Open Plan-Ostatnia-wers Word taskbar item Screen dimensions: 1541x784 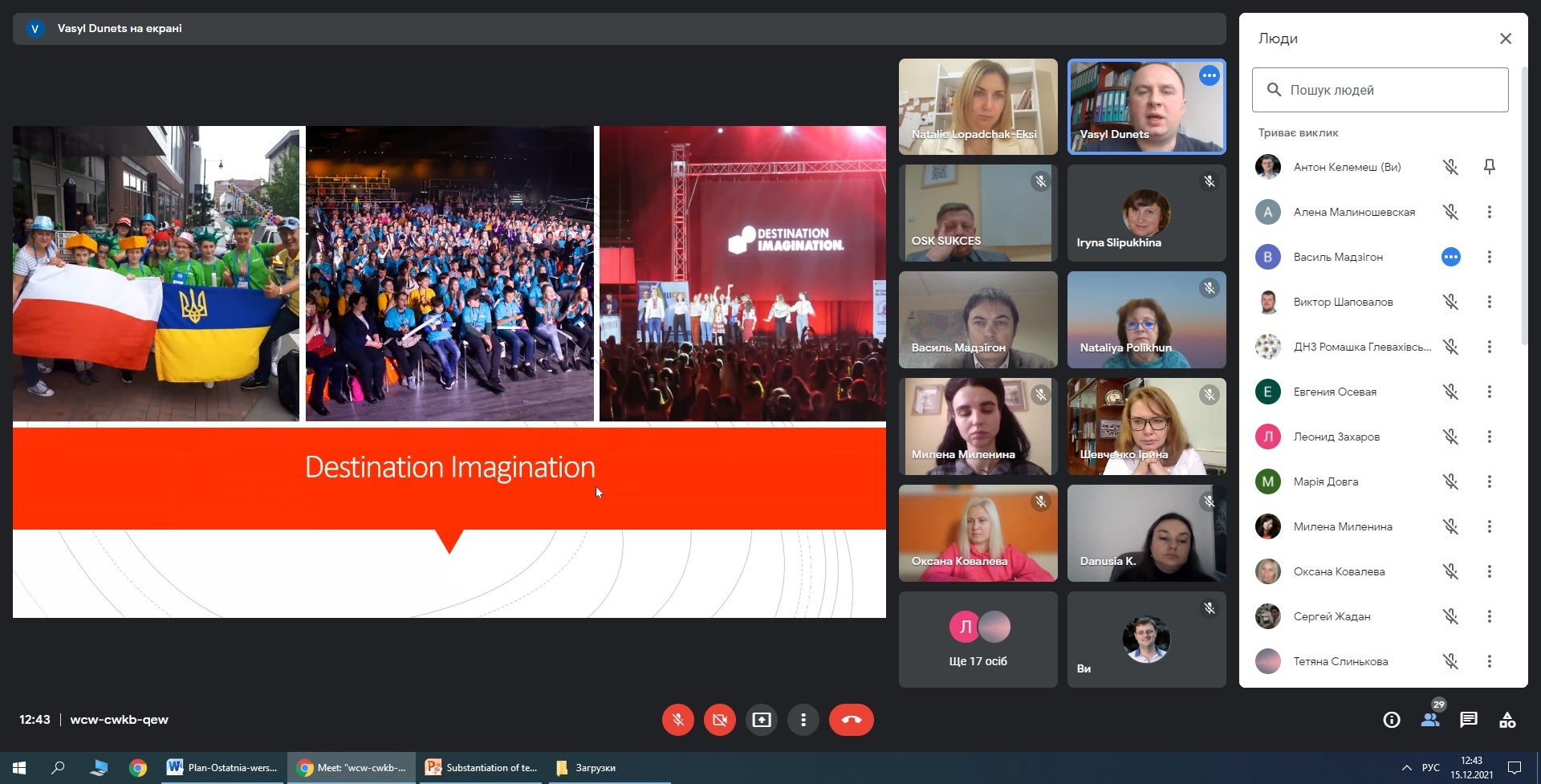click(x=223, y=768)
